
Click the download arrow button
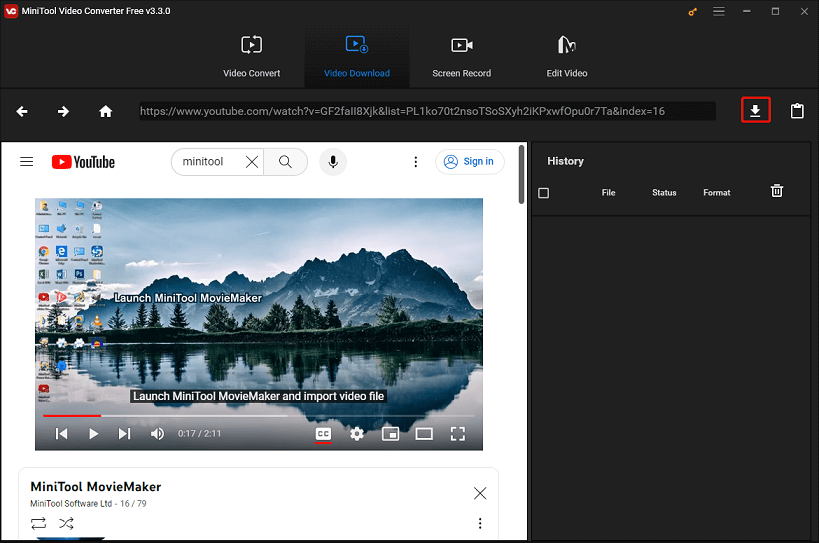pyautogui.click(x=755, y=110)
